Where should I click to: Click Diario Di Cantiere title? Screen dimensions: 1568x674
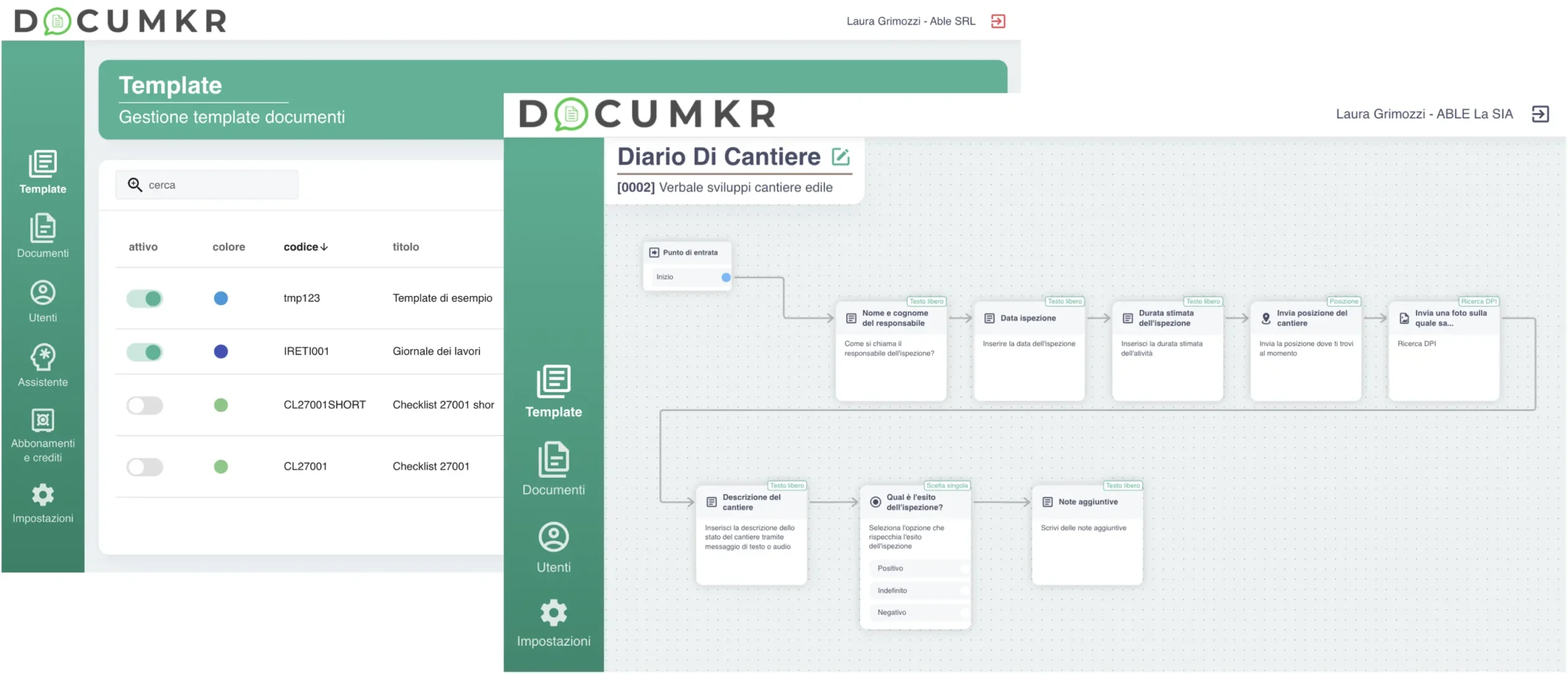click(x=718, y=157)
